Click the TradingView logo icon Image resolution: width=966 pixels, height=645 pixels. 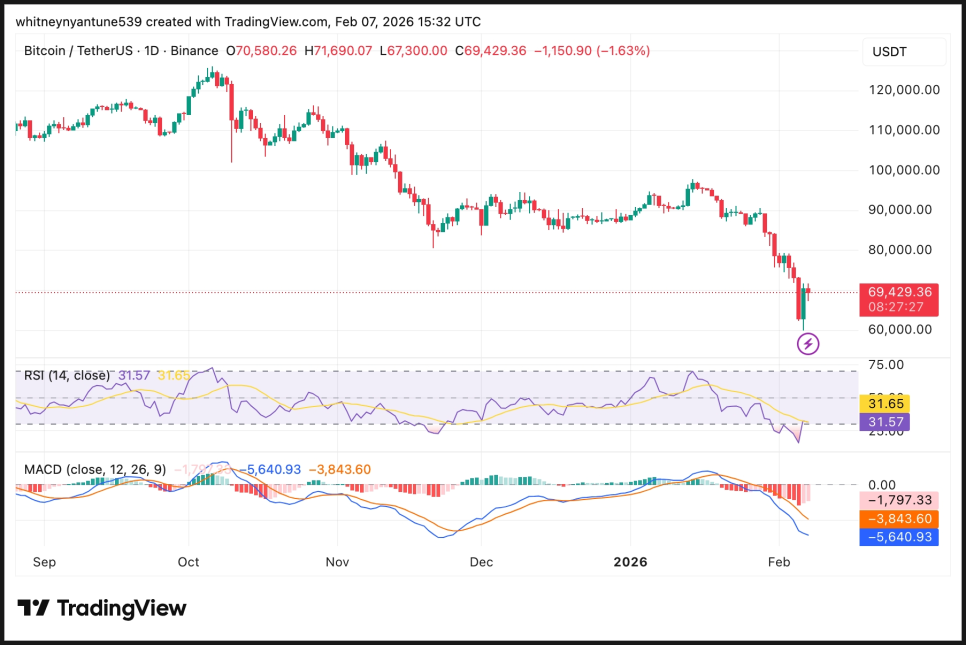(34, 608)
